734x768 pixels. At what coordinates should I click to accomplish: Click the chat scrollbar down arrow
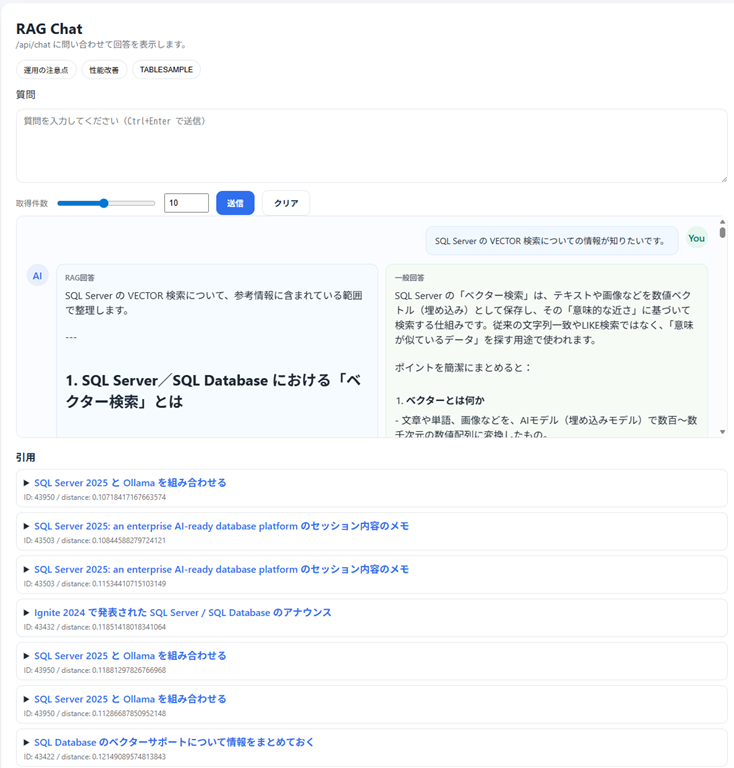point(722,432)
